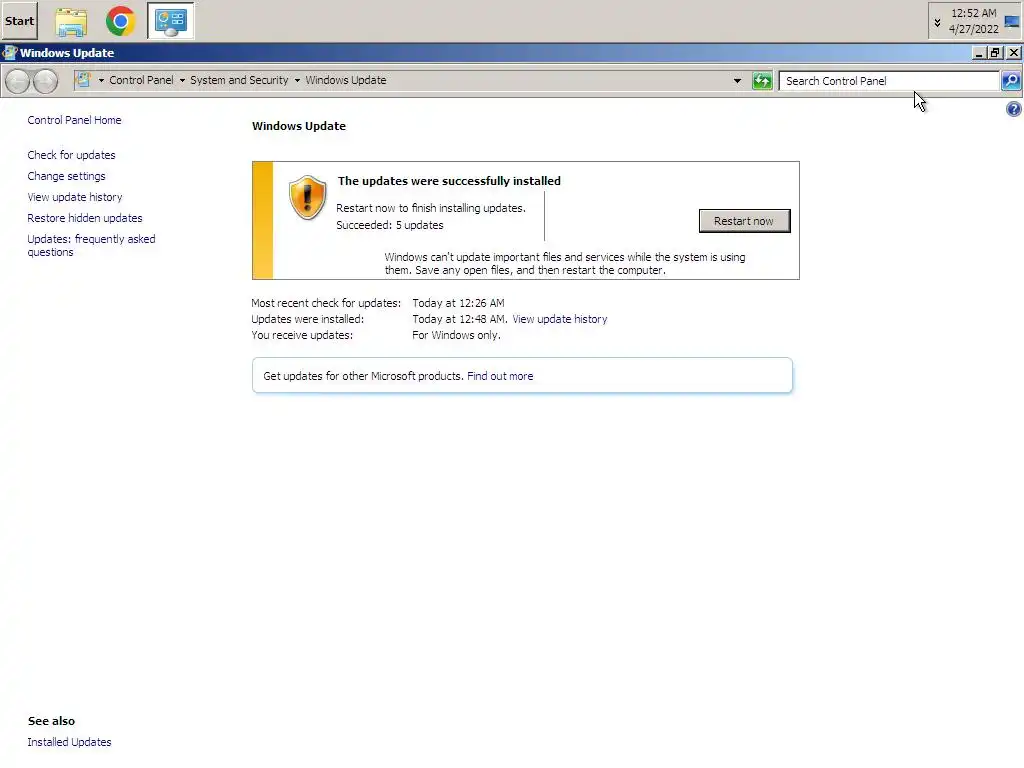Open Updates: frequently asked questions
The image size is (1024, 768).
[91, 246]
